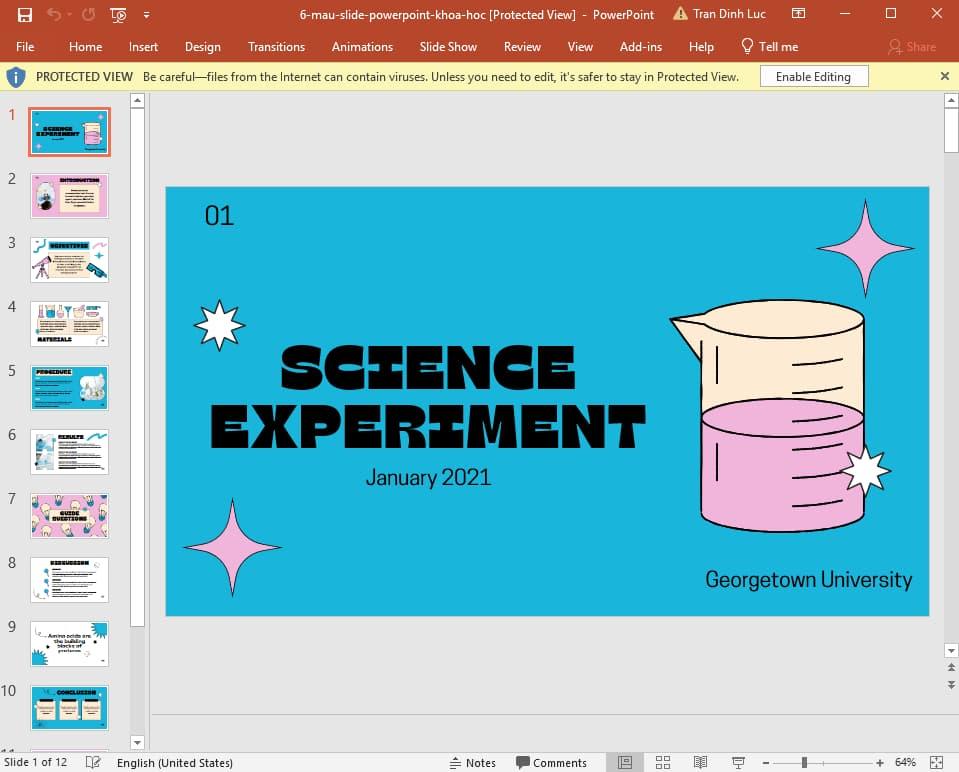Toggle the Comments pane
959x772 pixels.
[x=551, y=762]
